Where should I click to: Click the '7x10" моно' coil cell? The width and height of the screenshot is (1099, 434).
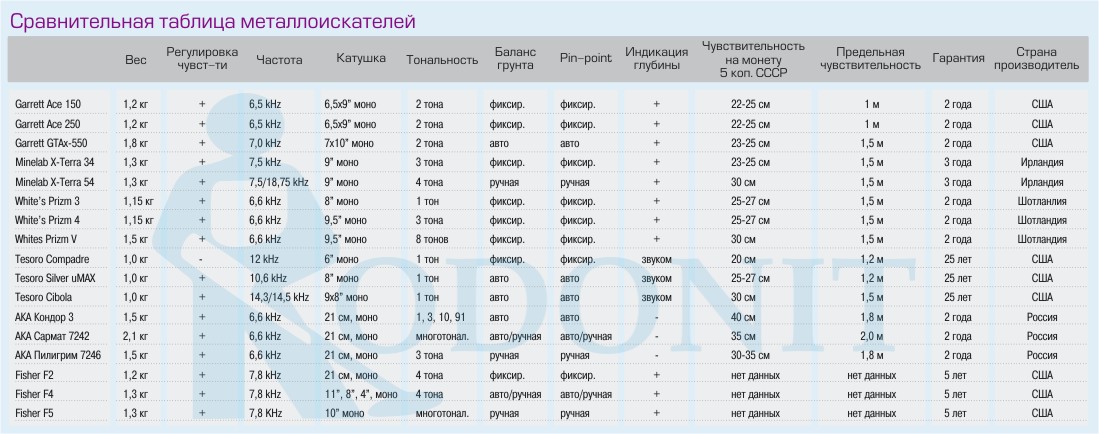pyautogui.click(x=348, y=143)
